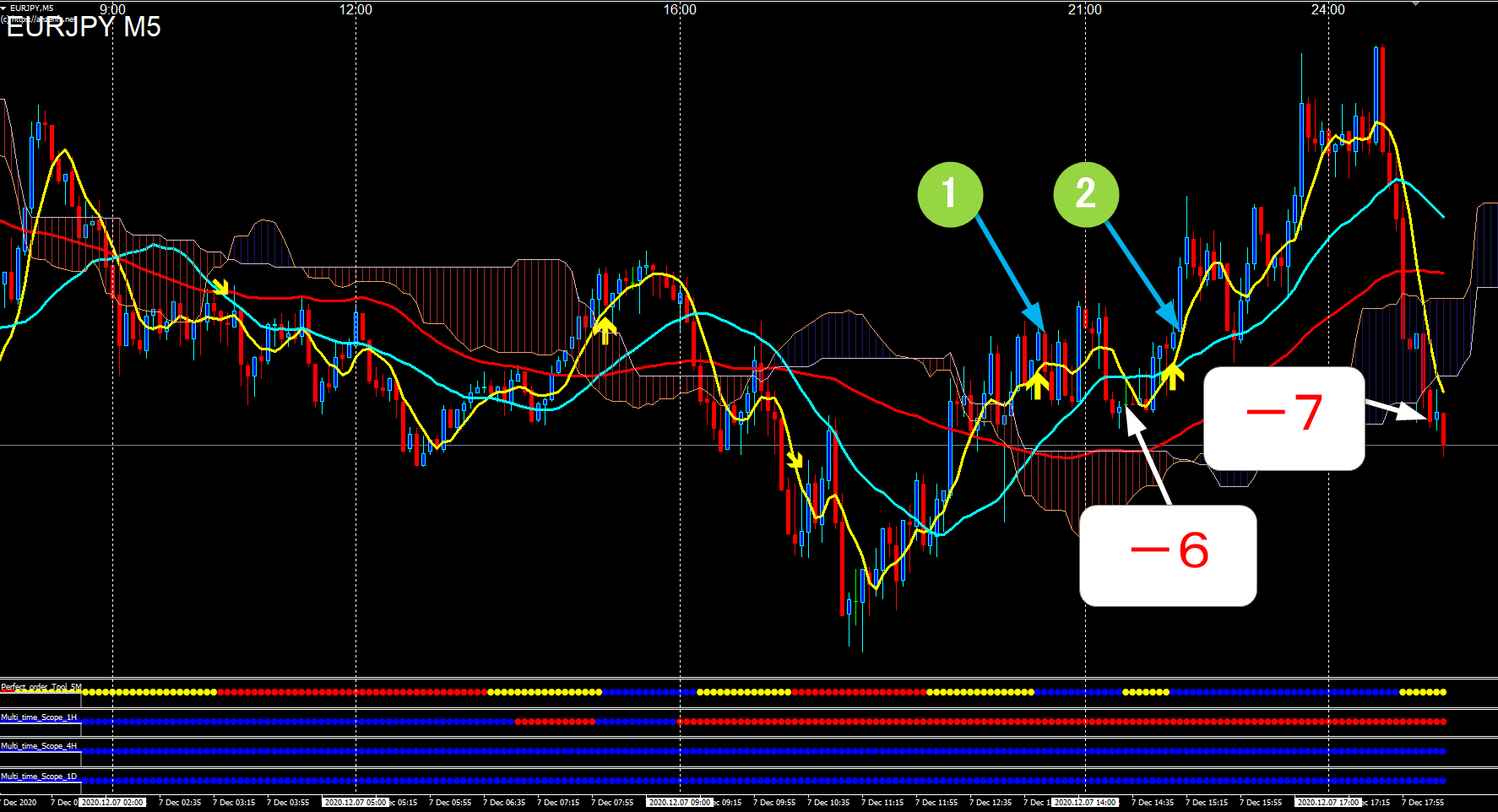Click the 7 Dec 06:35 axis label
Screen dimensions: 1498x812
coord(504,803)
